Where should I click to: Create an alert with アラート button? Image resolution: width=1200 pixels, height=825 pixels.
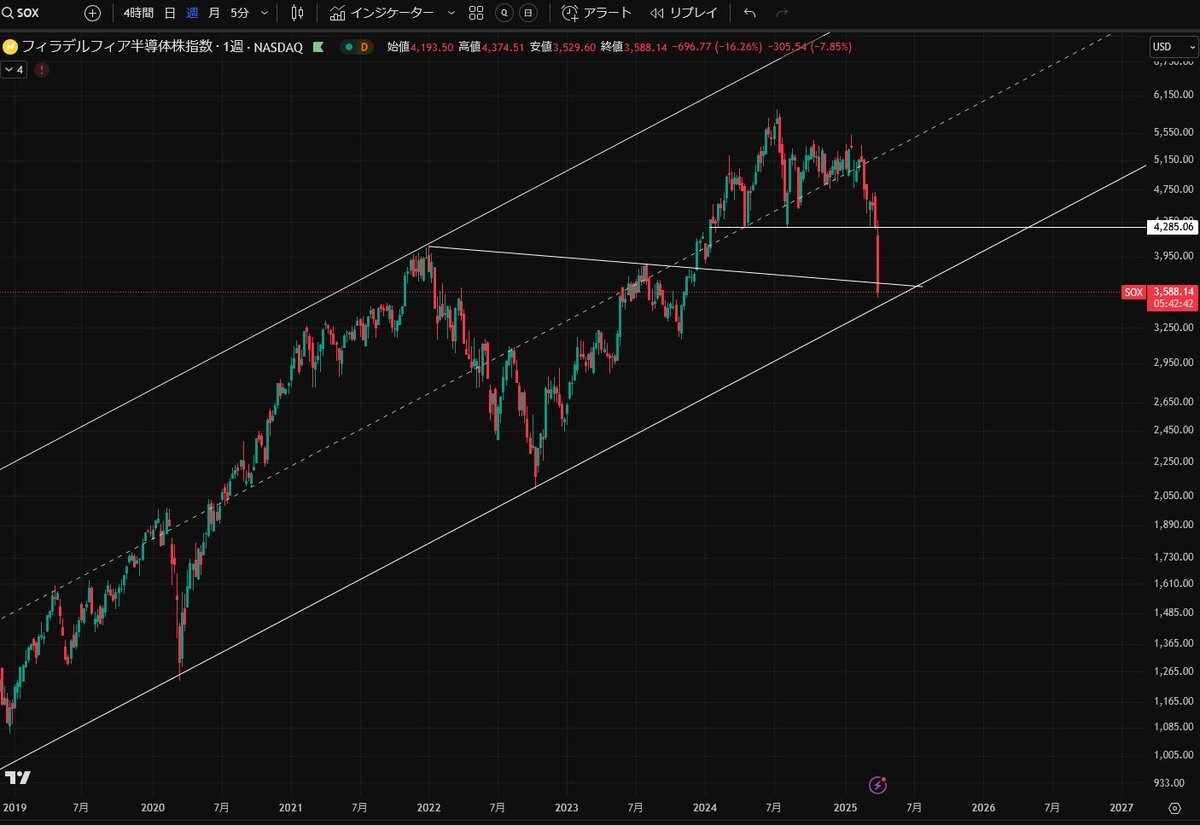[x=597, y=13]
